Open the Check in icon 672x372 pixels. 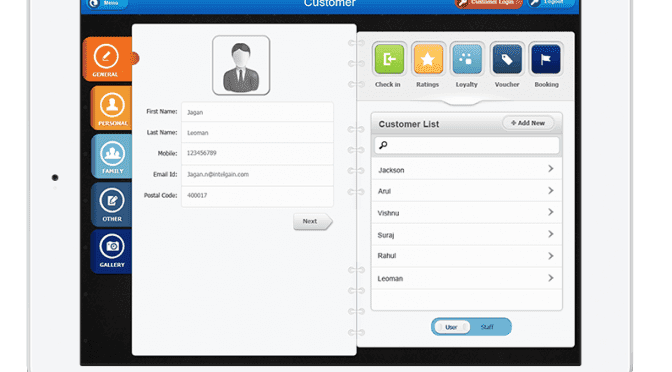pos(389,59)
